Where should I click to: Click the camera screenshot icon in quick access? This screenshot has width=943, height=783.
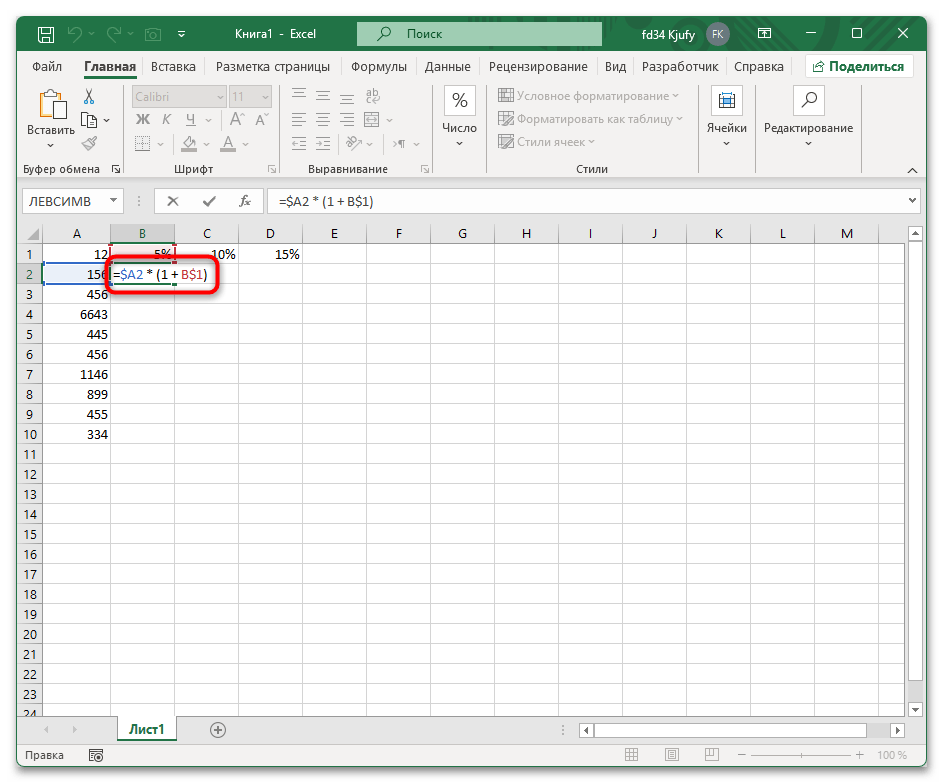coord(153,34)
